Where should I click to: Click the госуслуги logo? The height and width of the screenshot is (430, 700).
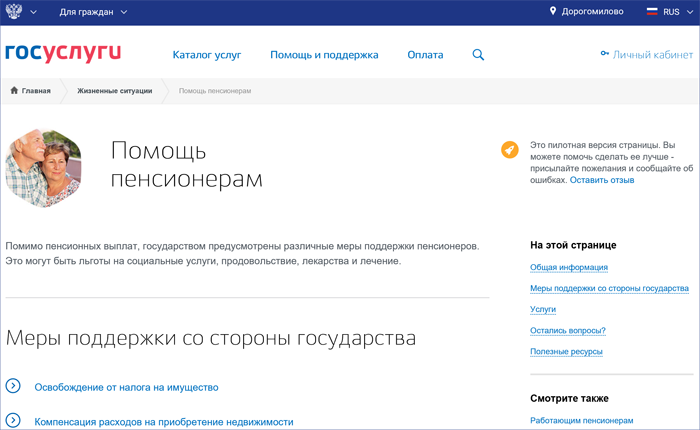pyautogui.click(x=63, y=53)
